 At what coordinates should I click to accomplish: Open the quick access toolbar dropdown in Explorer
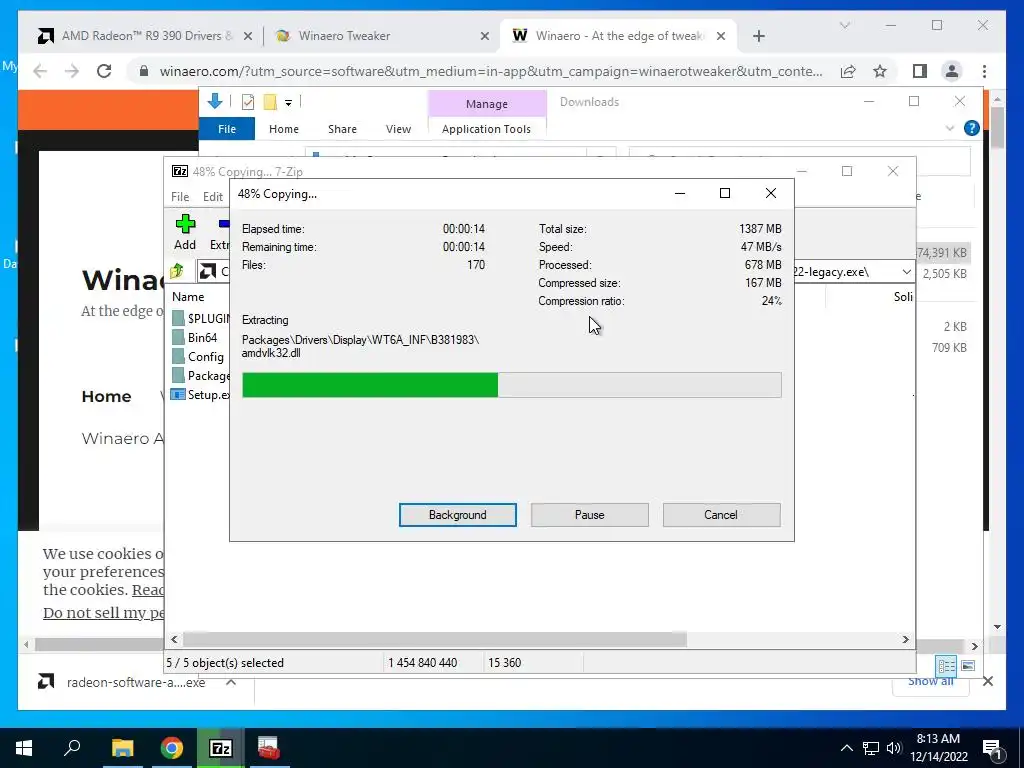288,103
